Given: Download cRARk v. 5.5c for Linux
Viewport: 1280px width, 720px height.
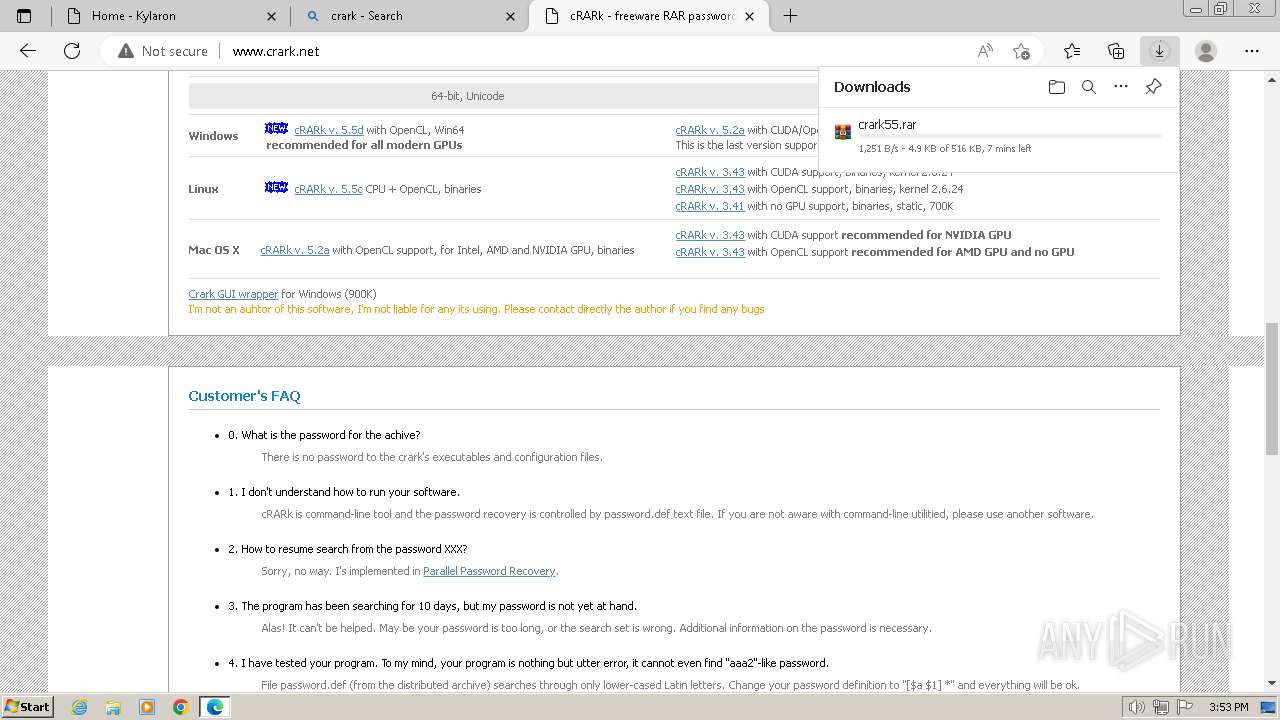Looking at the screenshot, I should click(328, 189).
